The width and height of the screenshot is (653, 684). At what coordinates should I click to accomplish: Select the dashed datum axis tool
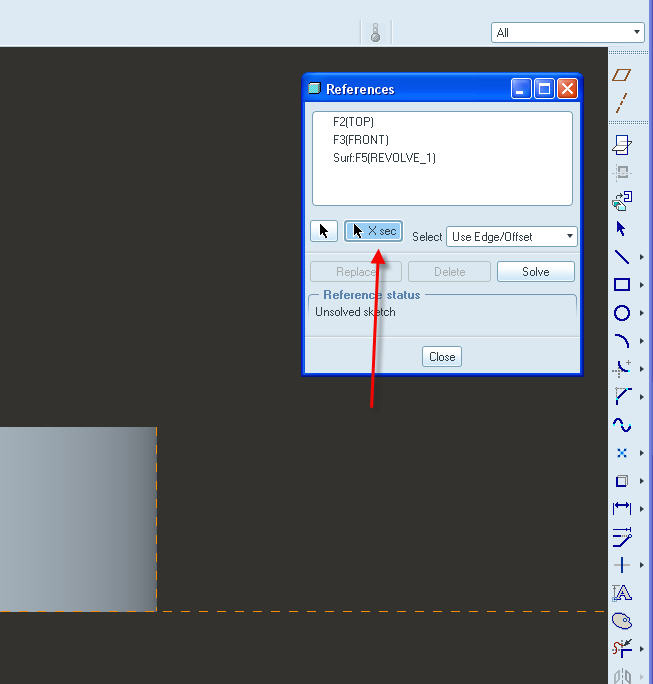622,103
